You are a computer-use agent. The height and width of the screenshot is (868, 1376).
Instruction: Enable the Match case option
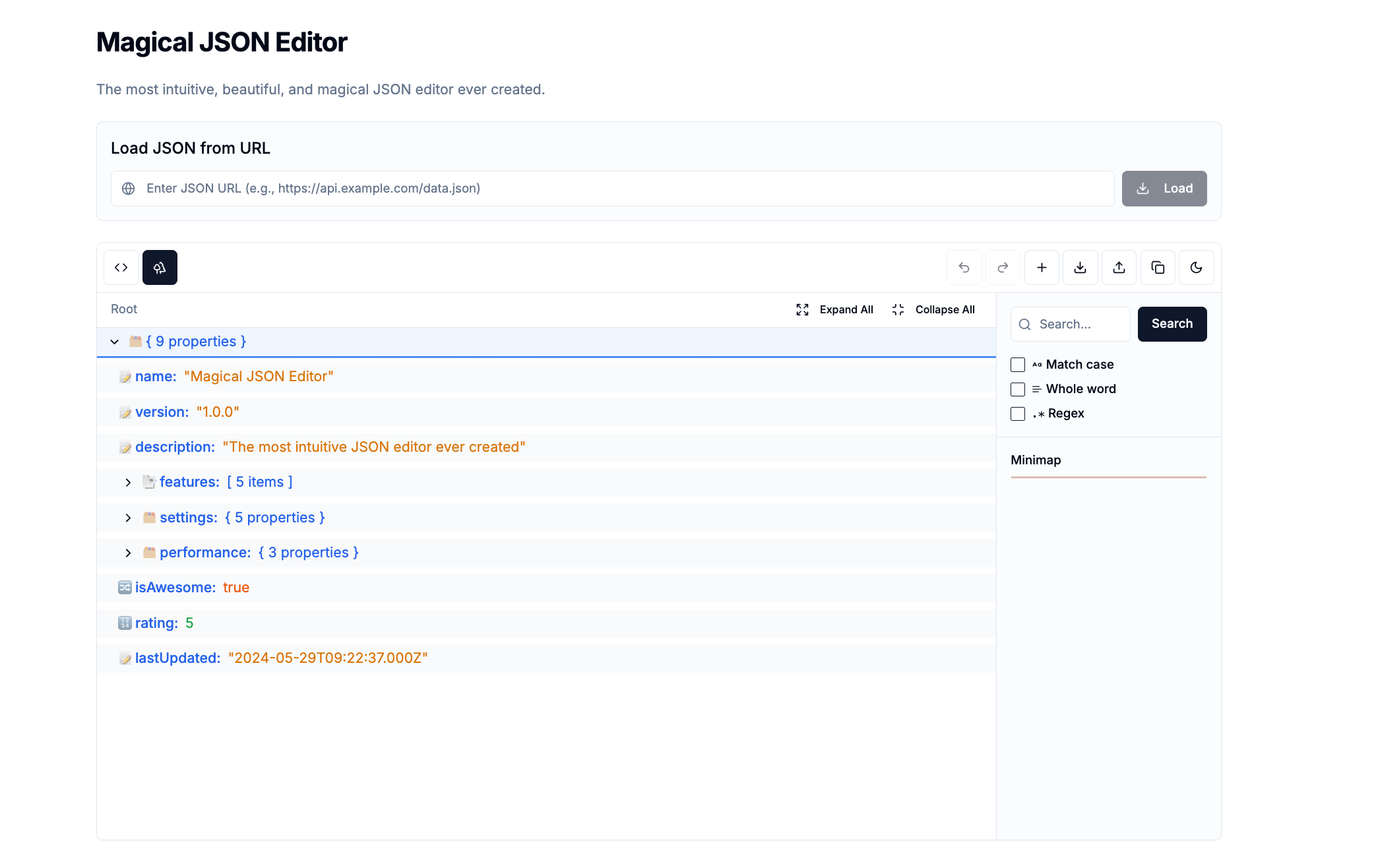pos(1017,364)
